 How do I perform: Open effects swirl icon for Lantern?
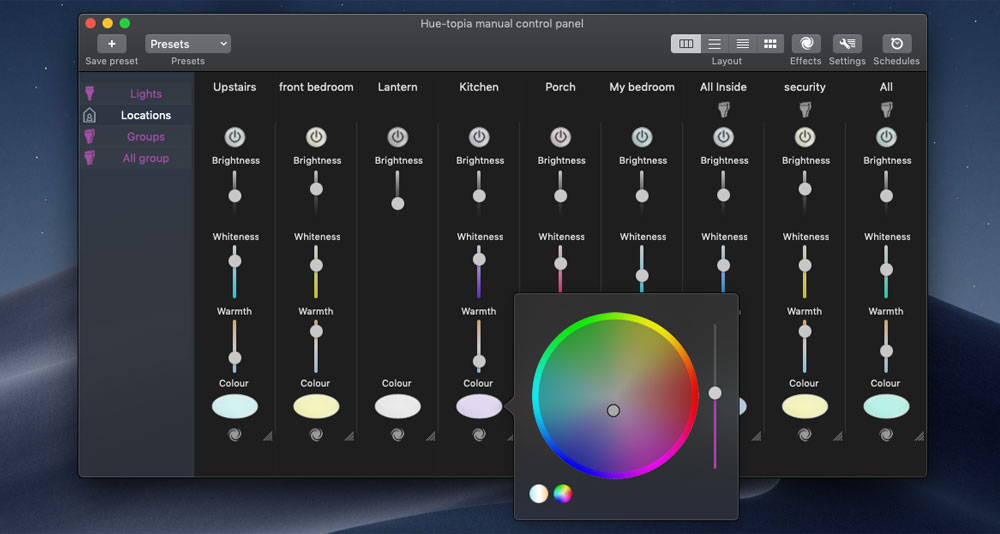point(397,434)
